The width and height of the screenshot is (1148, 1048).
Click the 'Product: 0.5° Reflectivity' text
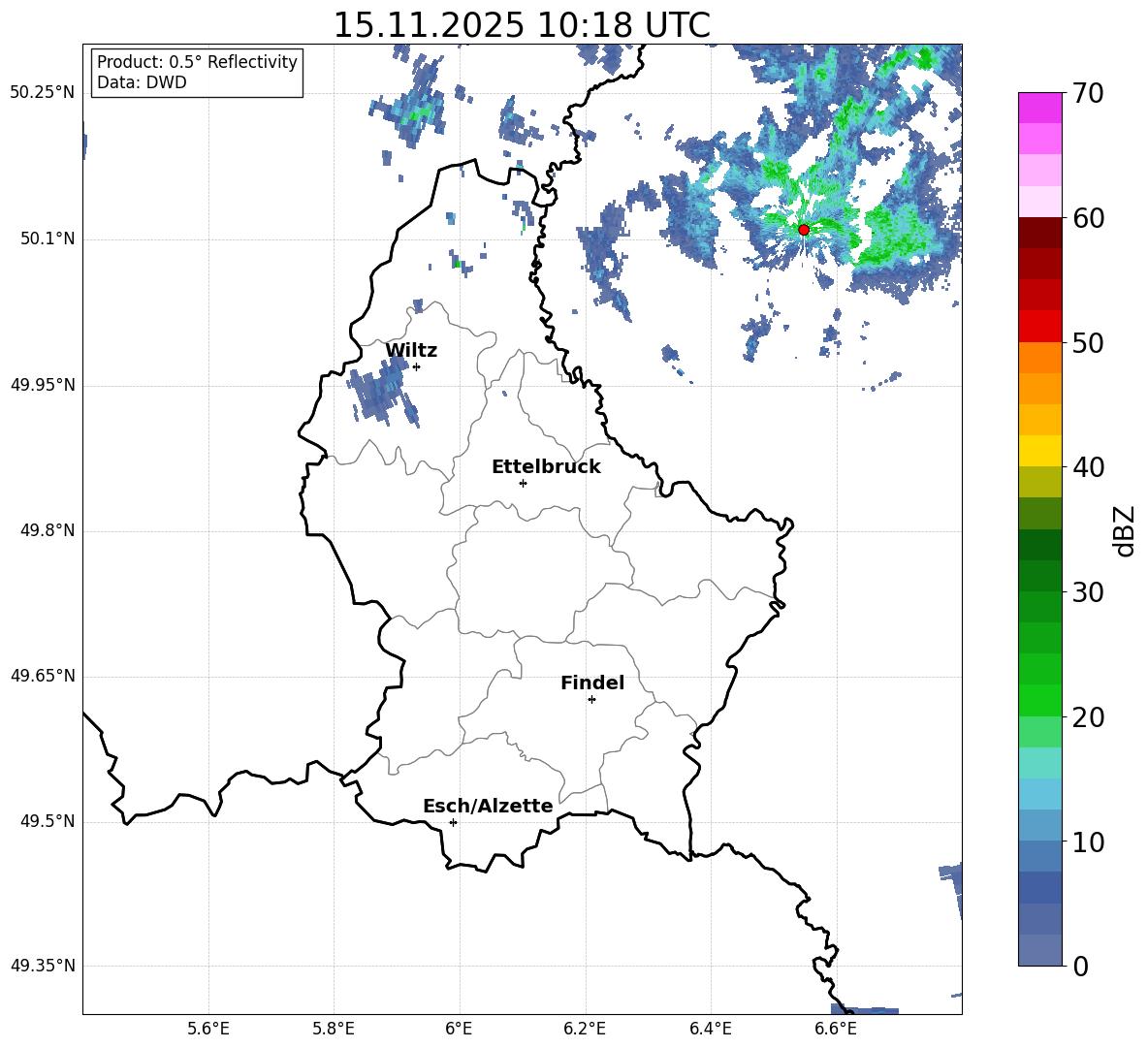[197, 62]
